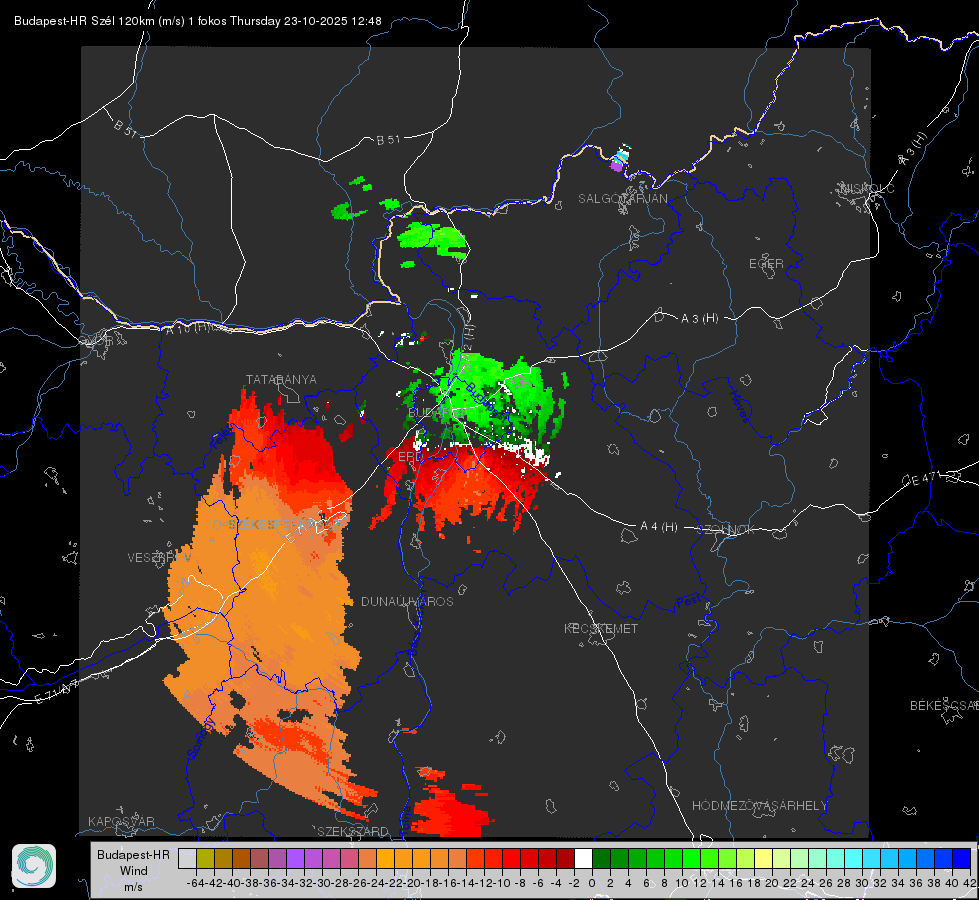Click the SZEKSZÁRD city label

[353, 831]
